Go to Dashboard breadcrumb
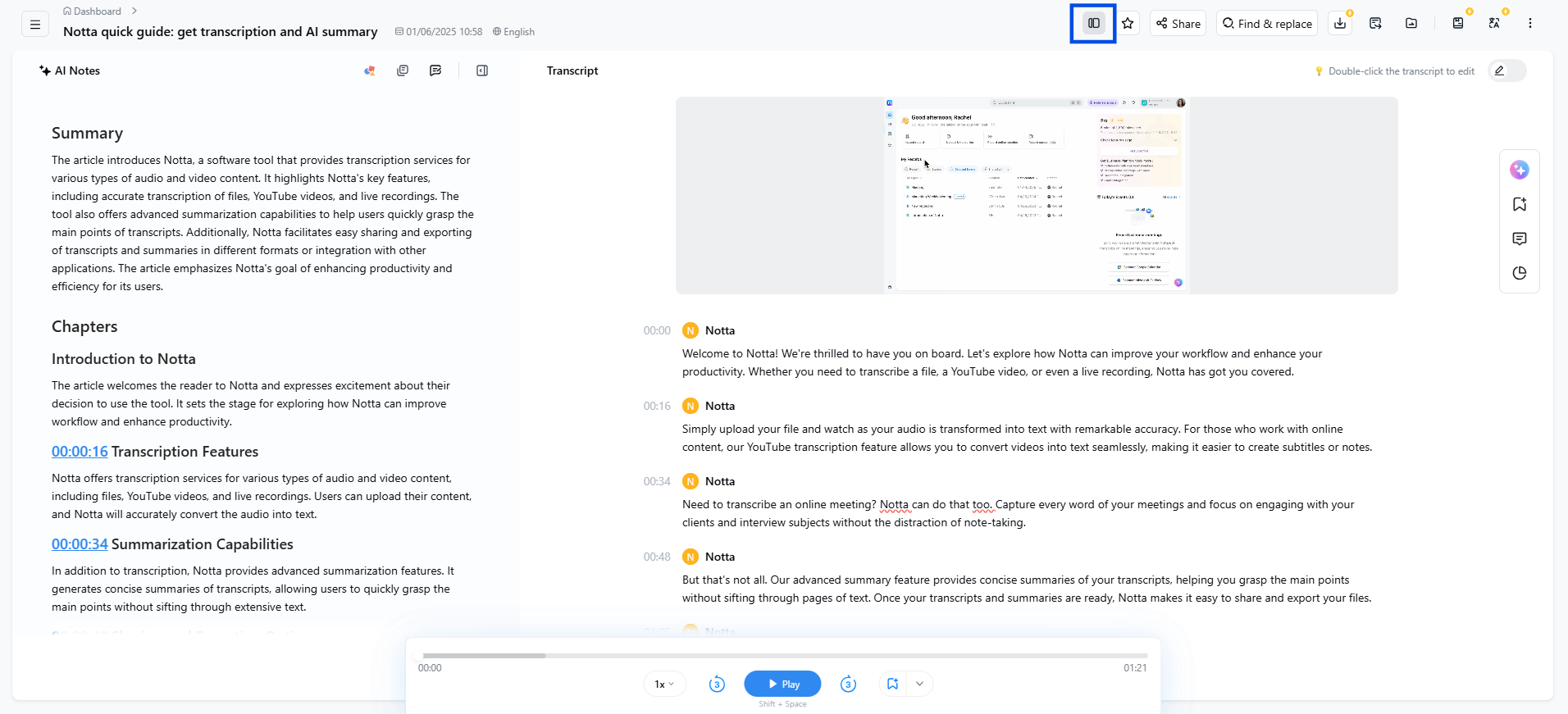1568x714 pixels. tap(92, 11)
